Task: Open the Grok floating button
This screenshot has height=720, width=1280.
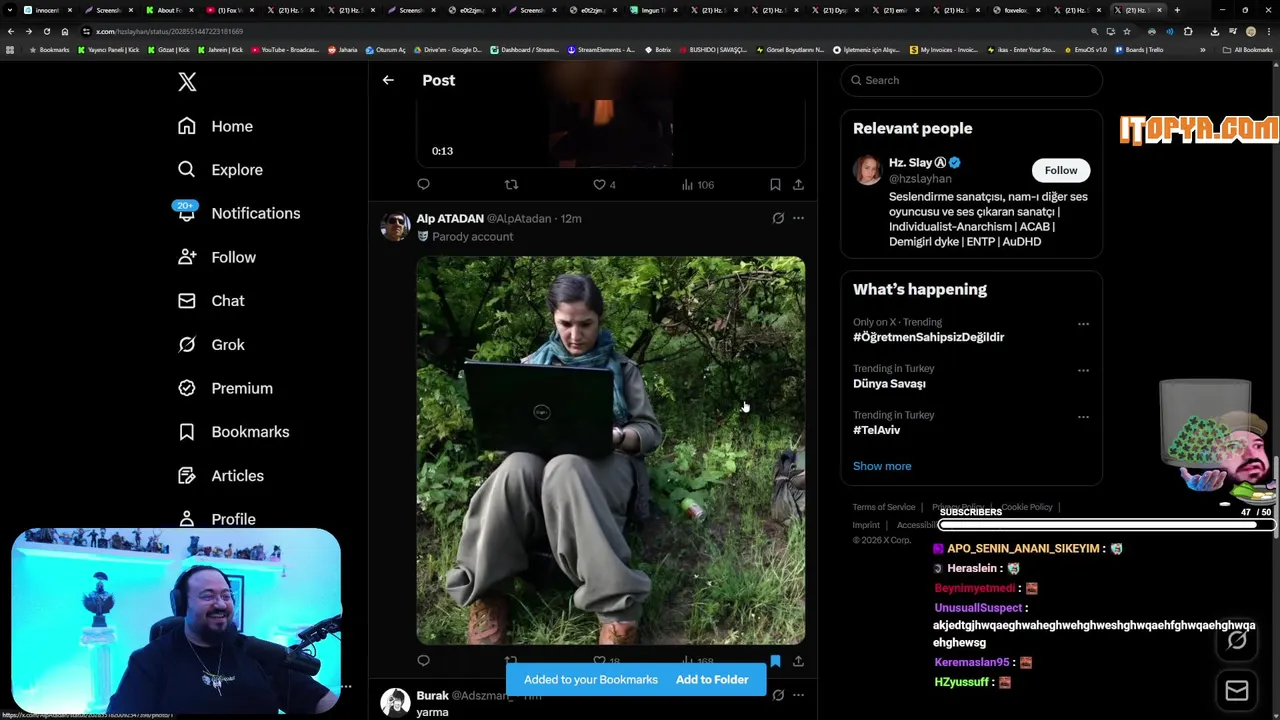Action: pos(1237,641)
